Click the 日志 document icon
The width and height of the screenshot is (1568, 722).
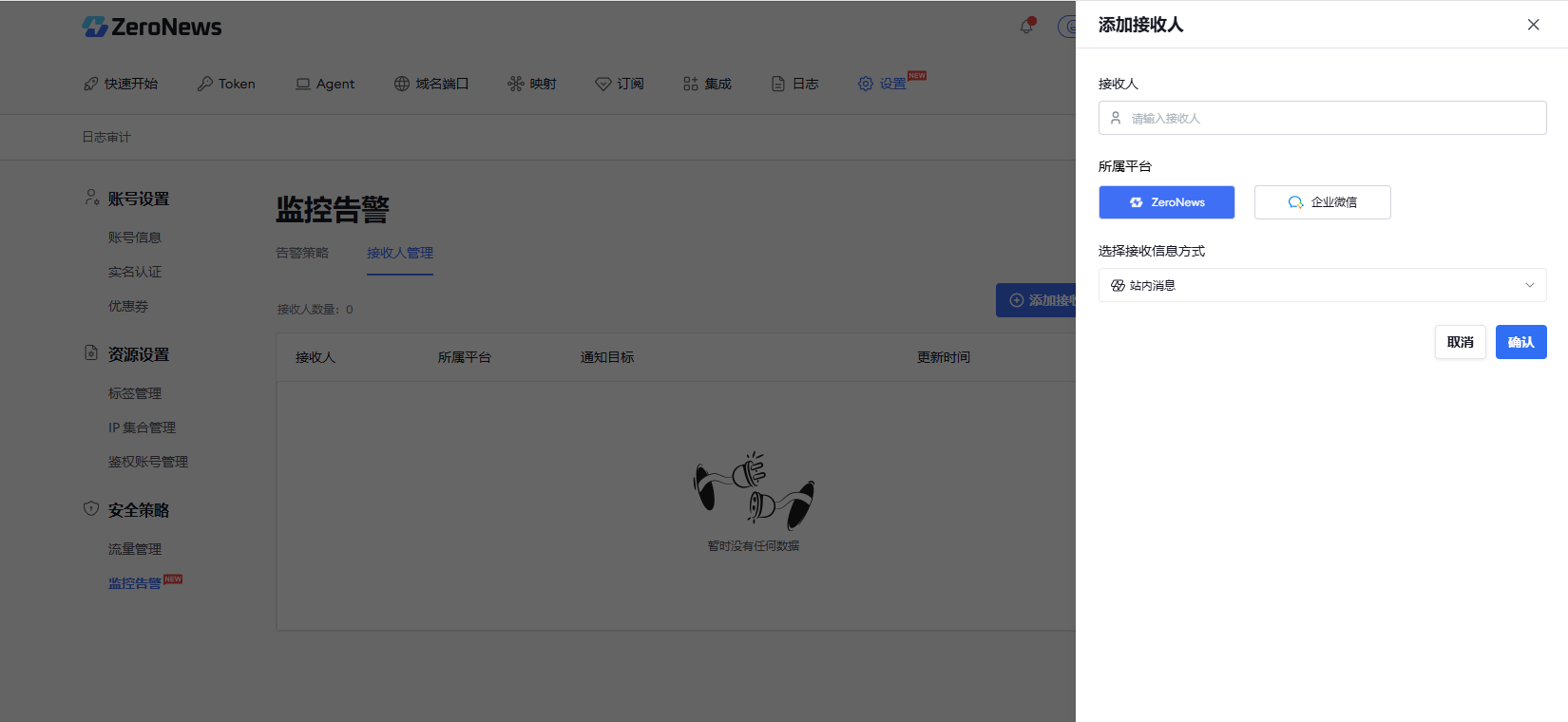tap(778, 84)
